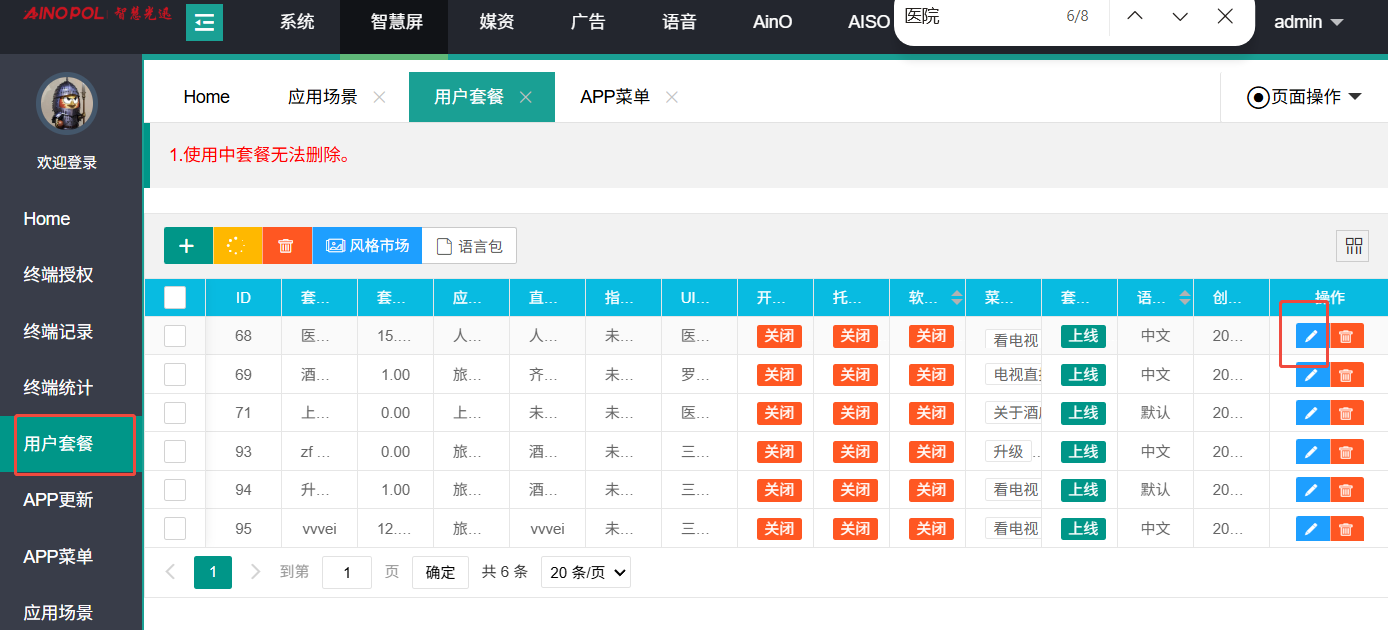Open 终端统计 in the sidebar
Image resolution: width=1388 pixels, height=630 pixels.
click(58, 388)
